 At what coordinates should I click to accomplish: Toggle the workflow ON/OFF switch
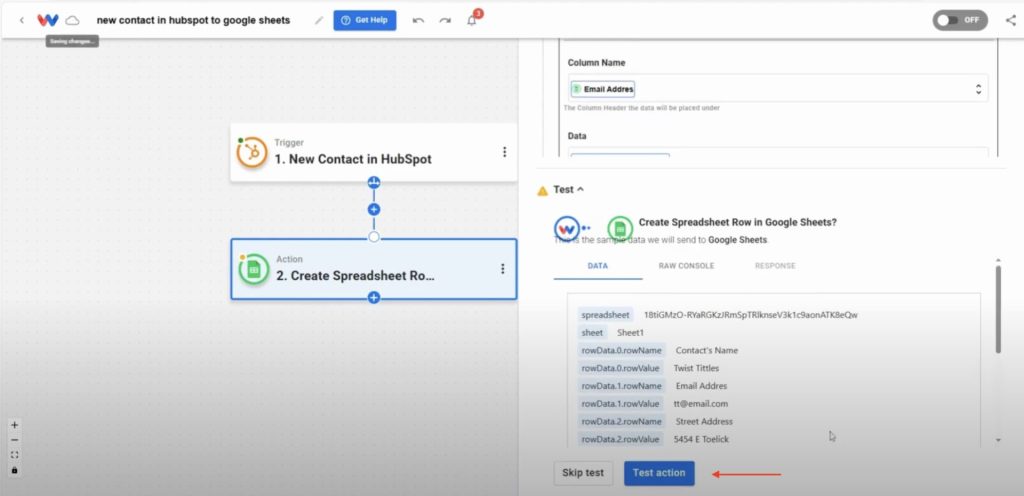click(x=959, y=20)
